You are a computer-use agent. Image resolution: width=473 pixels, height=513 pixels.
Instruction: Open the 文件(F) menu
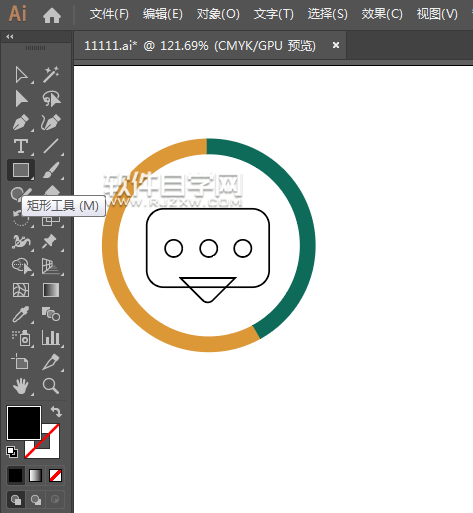click(109, 14)
